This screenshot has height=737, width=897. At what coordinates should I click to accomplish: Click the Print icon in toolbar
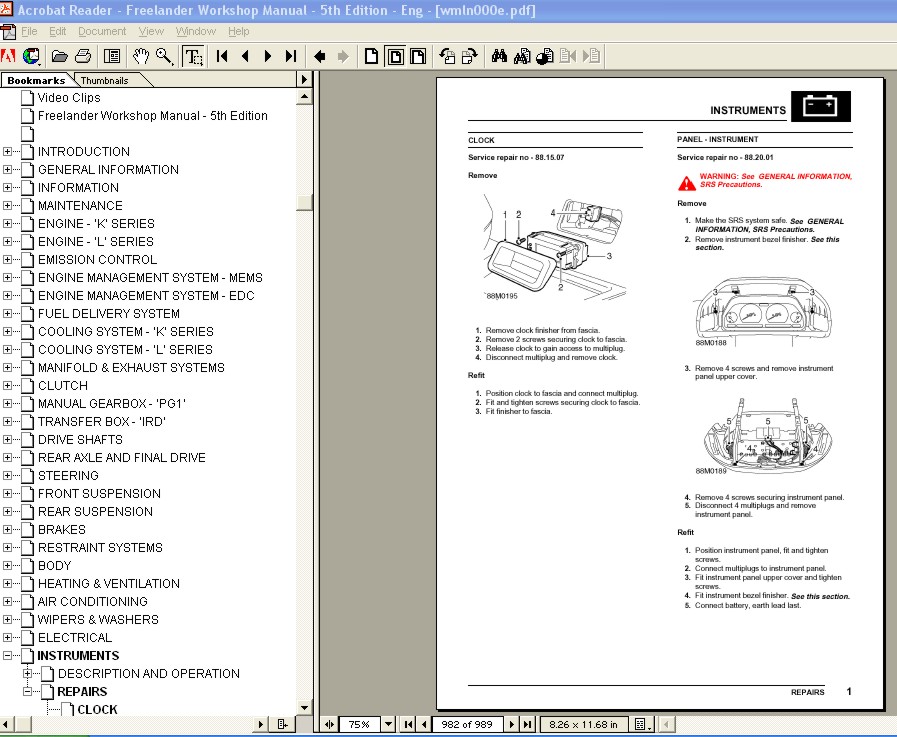coord(83,57)
